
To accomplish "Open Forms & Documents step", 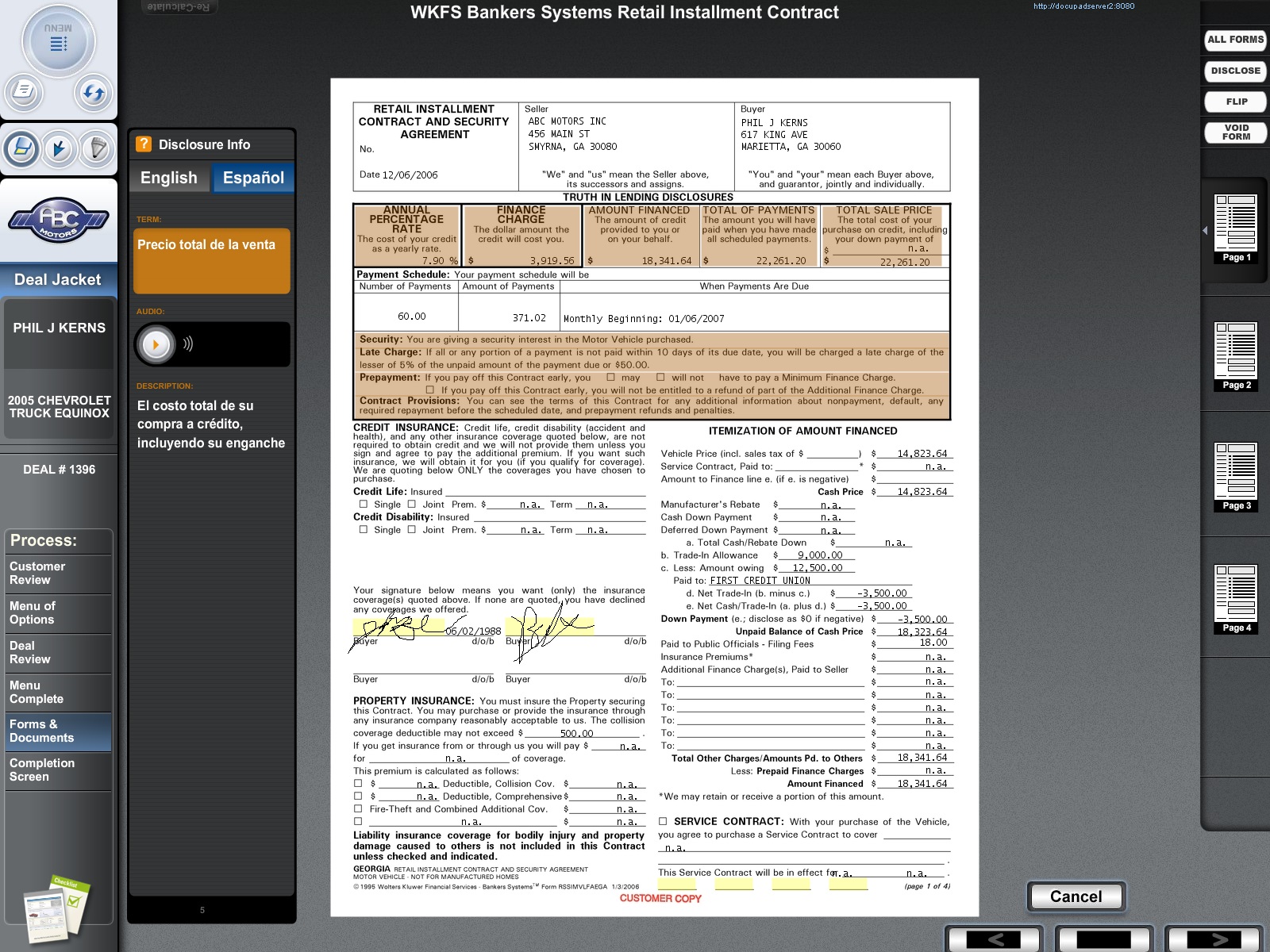I will (58, 731).
